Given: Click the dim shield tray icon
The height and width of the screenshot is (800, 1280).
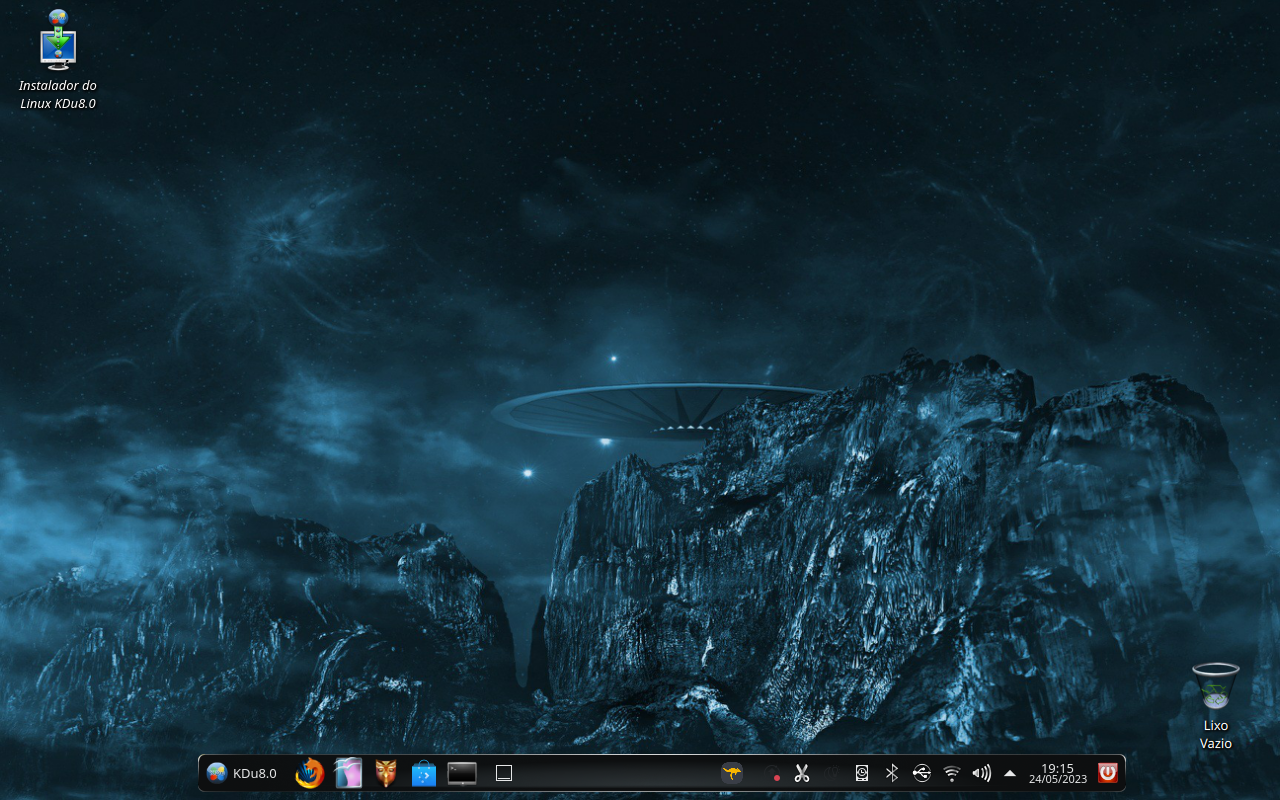Looking at the screenshot, I should point(832,773).
